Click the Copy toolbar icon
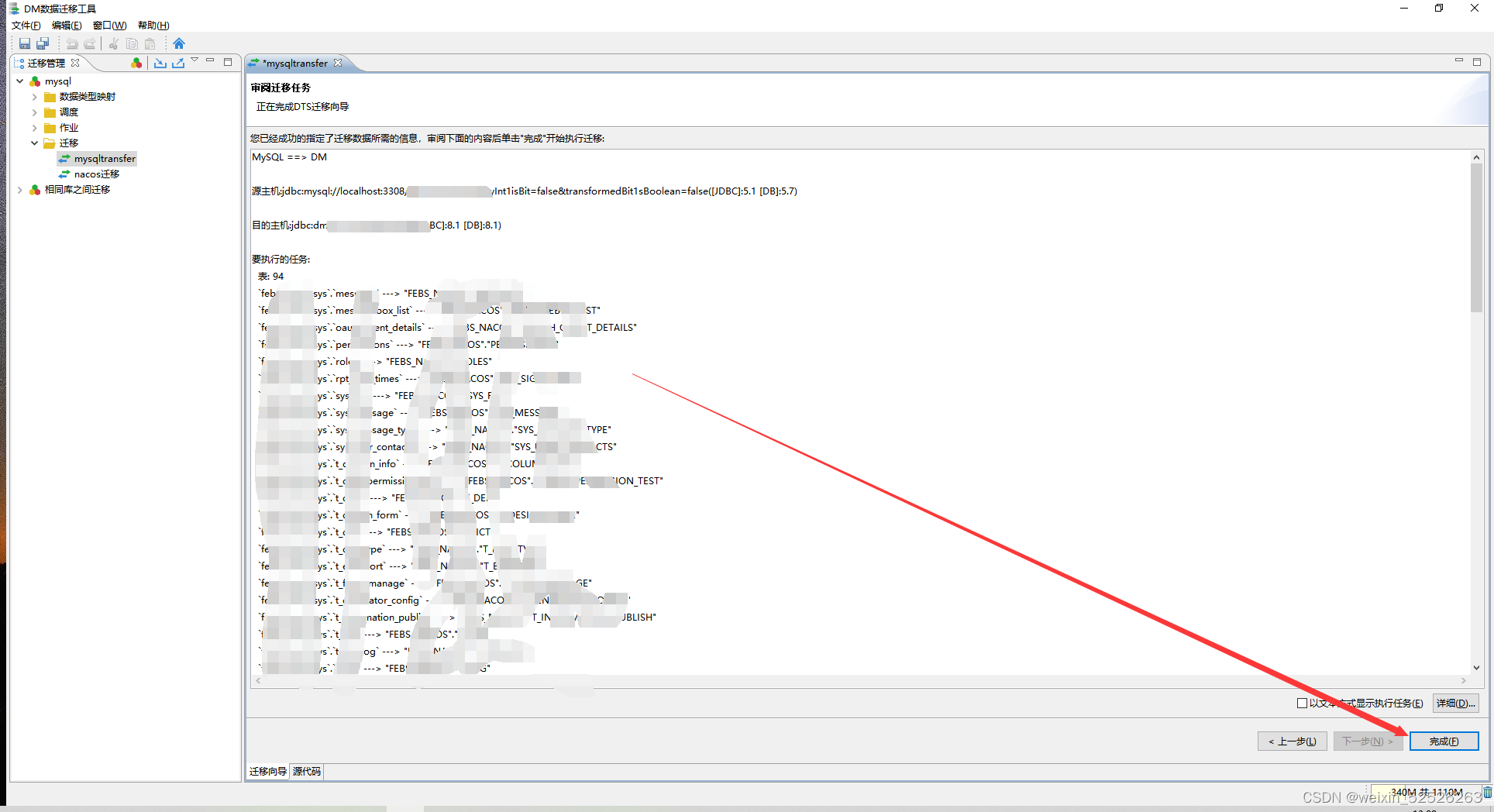This screenshot has height=812, width=1494. (132, 43)
